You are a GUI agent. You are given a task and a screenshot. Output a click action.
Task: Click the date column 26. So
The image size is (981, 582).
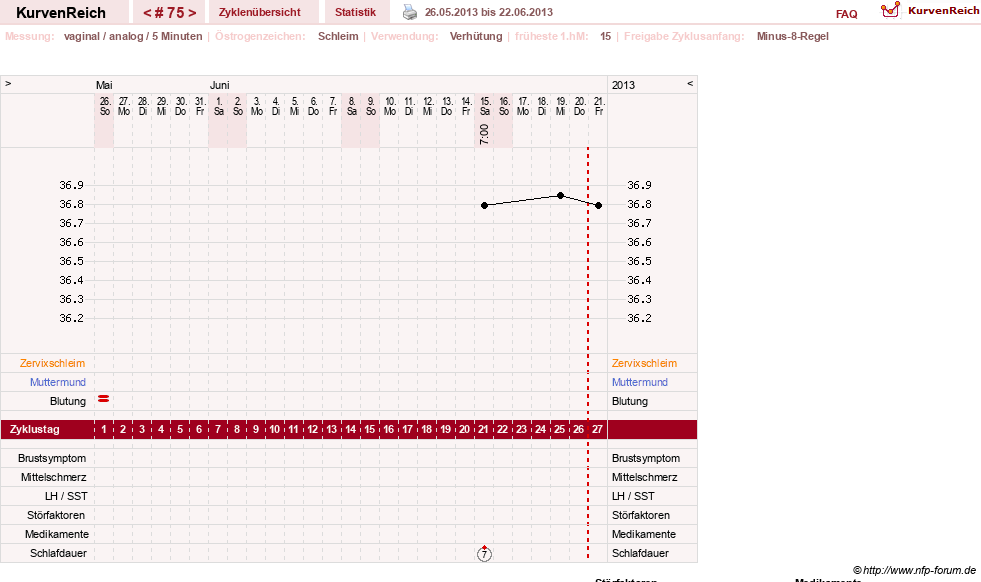104,106
